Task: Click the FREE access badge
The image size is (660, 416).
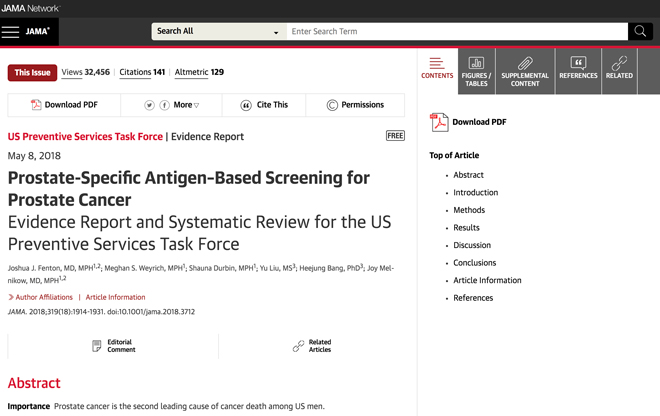Action: 395,136
